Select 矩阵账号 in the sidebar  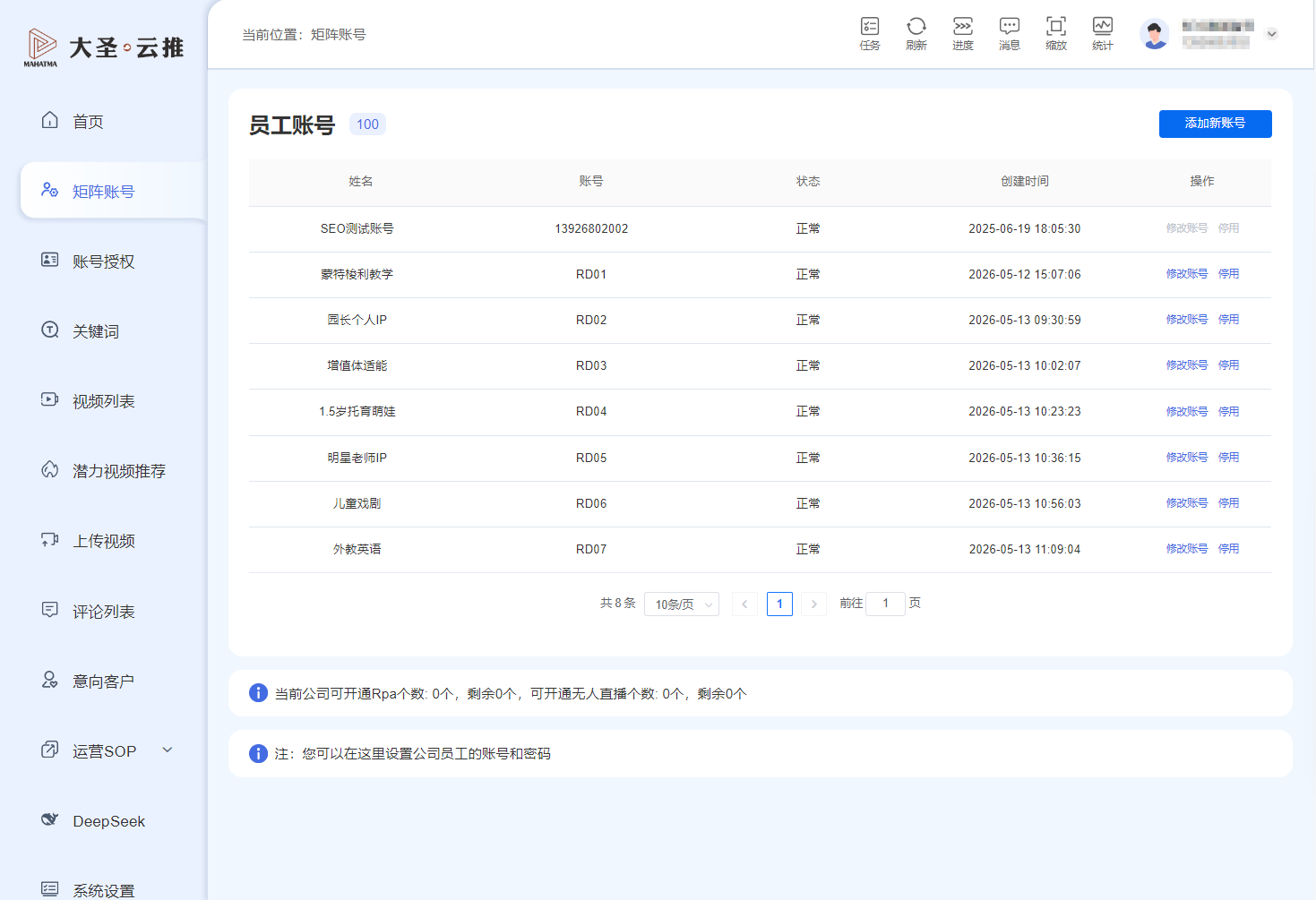[114, 191]
